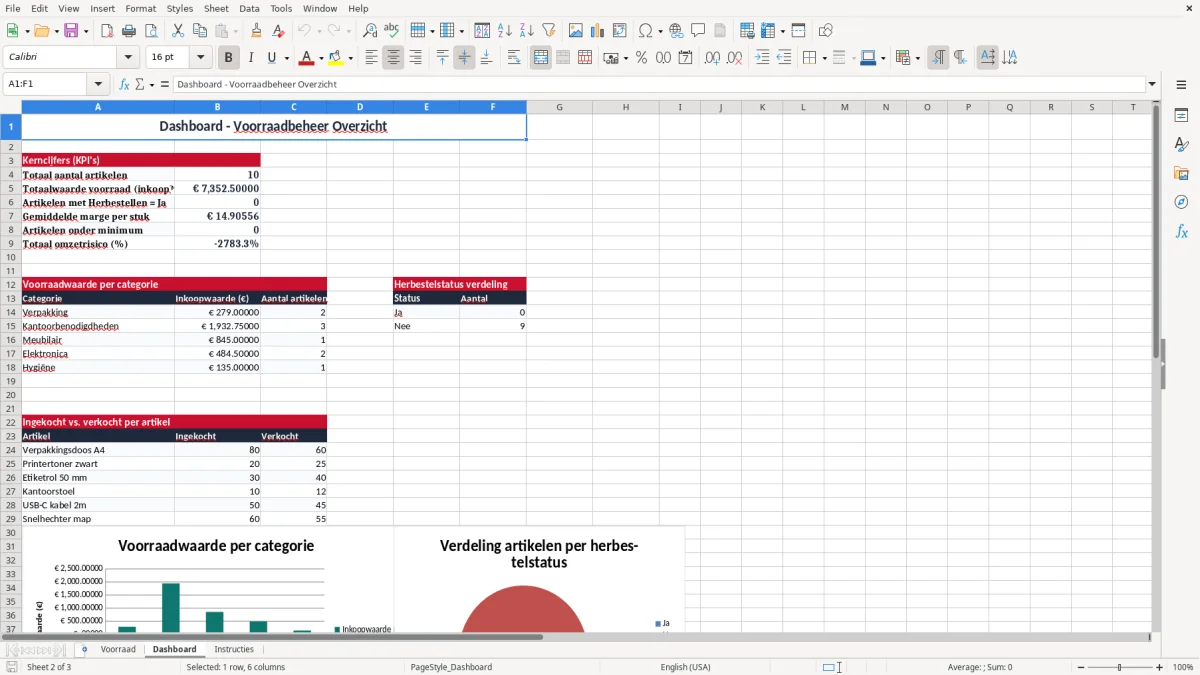Screen dimensions: 1200x675
Task: Insert a hyperlink
Action: pyautogui.click(x=676, y=31)
